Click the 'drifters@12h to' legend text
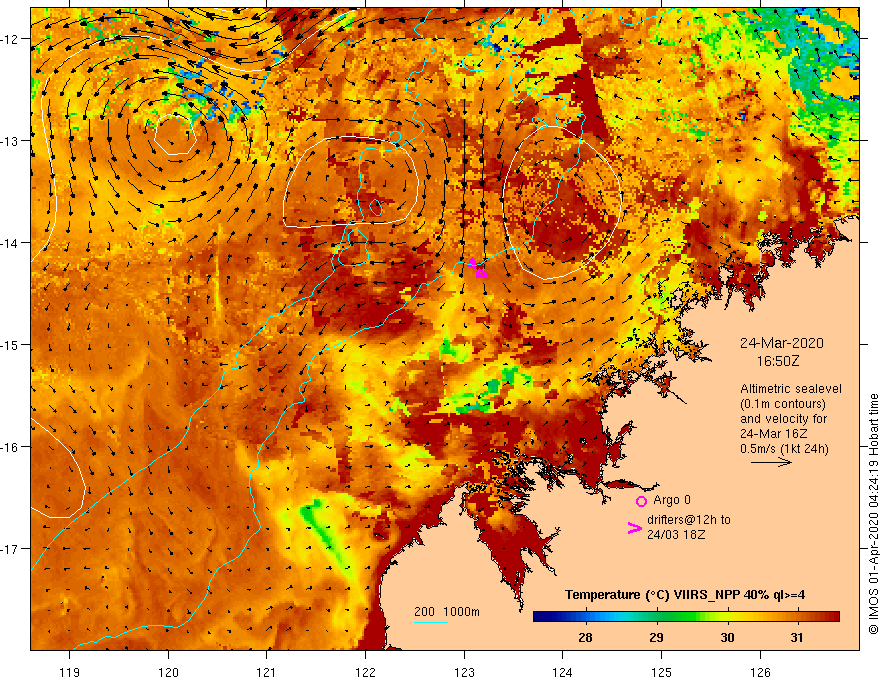 click(x=689, y=520)
